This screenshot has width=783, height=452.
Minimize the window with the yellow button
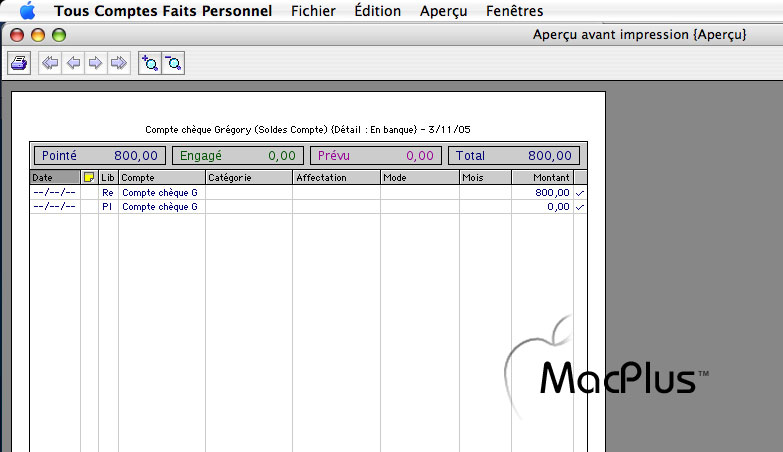38,35
